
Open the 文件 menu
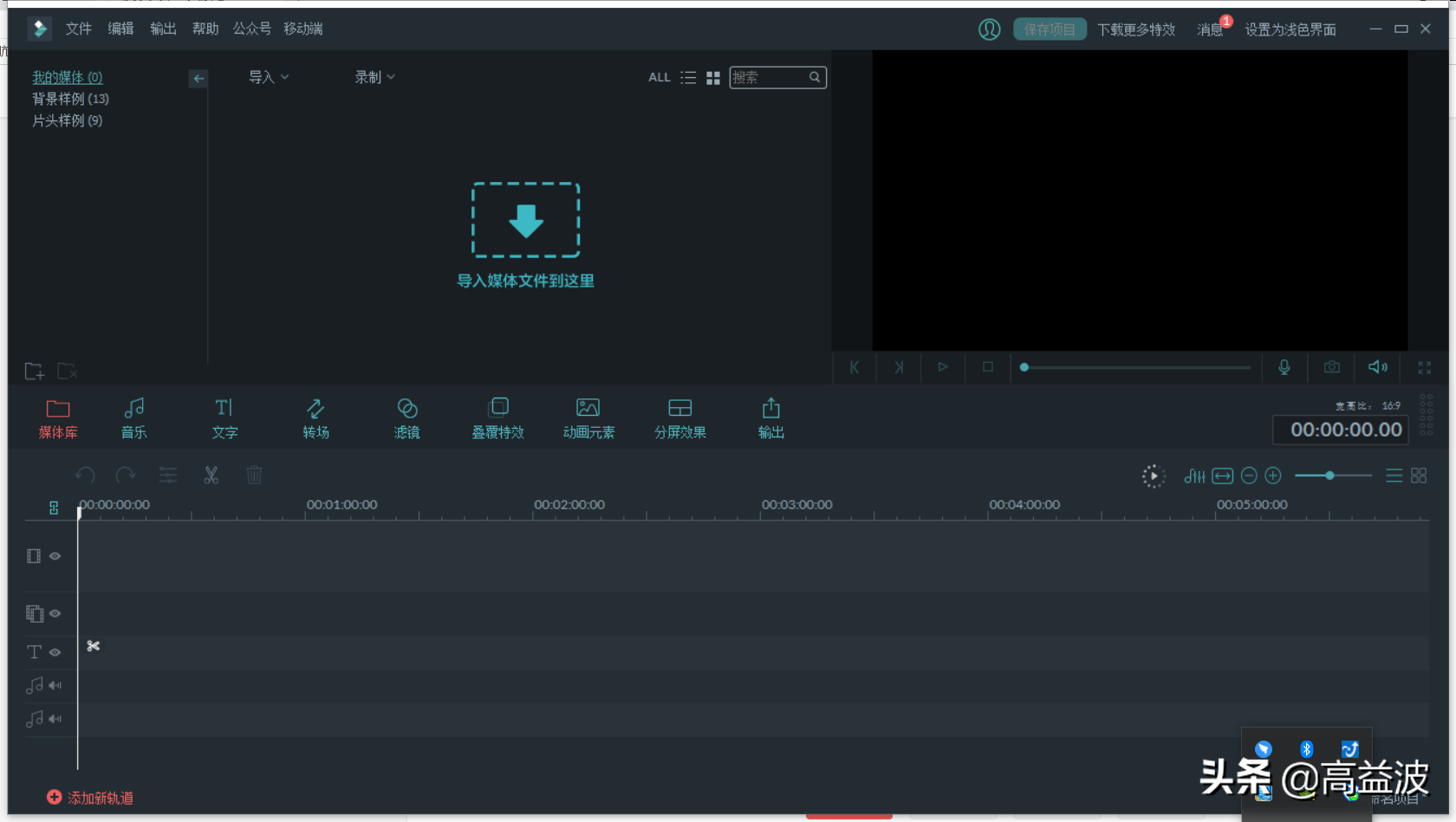(x=78, y=29)
